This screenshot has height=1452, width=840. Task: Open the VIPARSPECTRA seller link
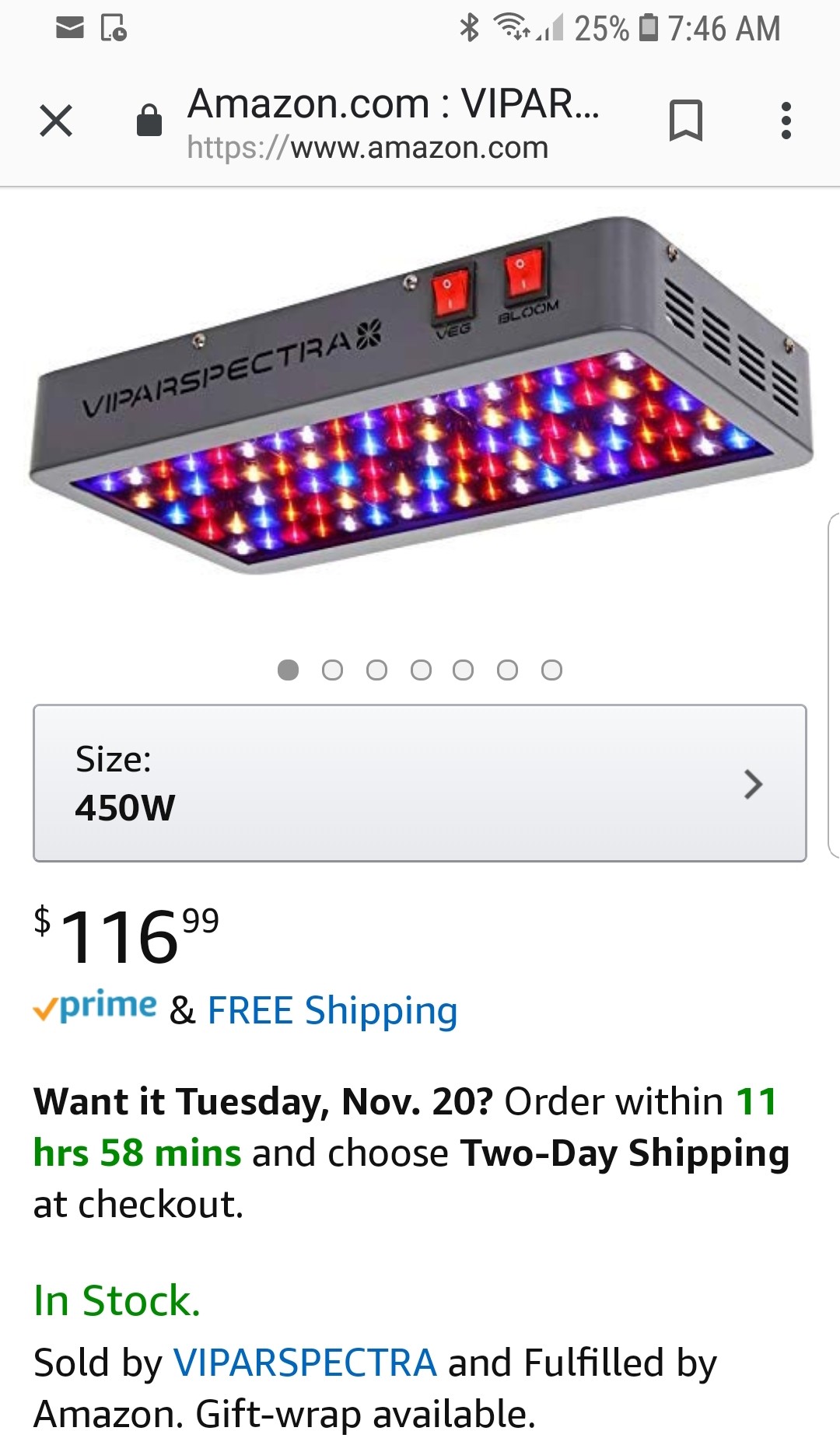click(x=305, y=1363)
